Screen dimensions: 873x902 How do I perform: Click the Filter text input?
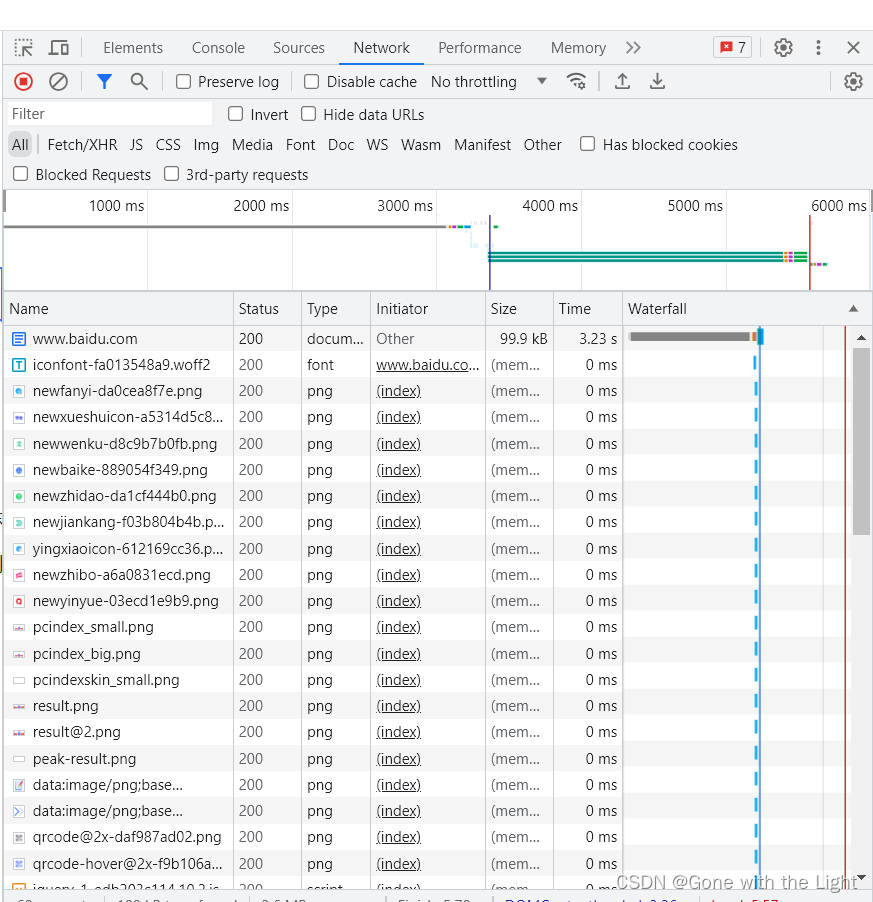coord(110,114)
